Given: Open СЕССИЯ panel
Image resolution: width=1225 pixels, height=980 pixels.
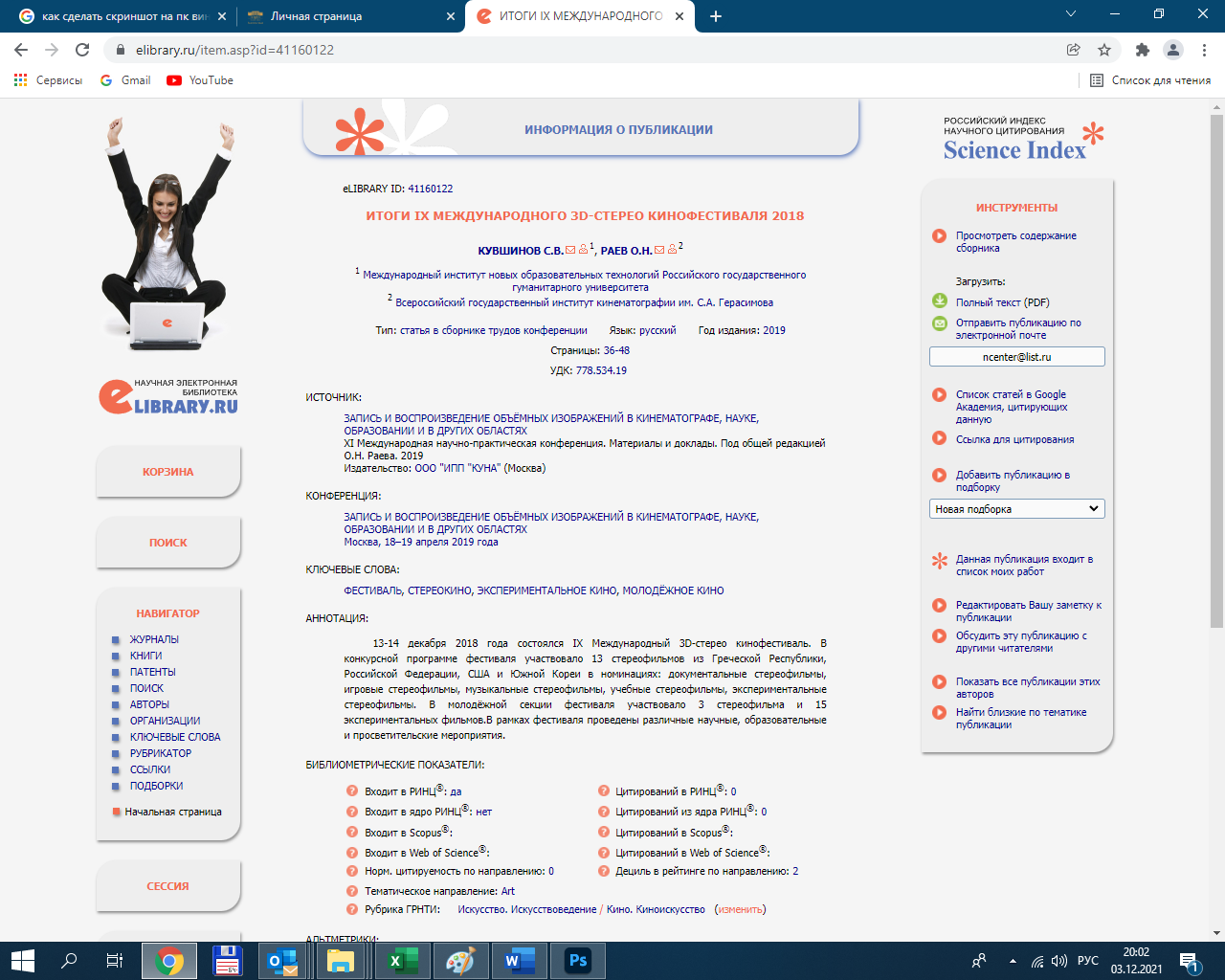Looking at the screenshot, I should pyautogui.click(x=167, y=886).
